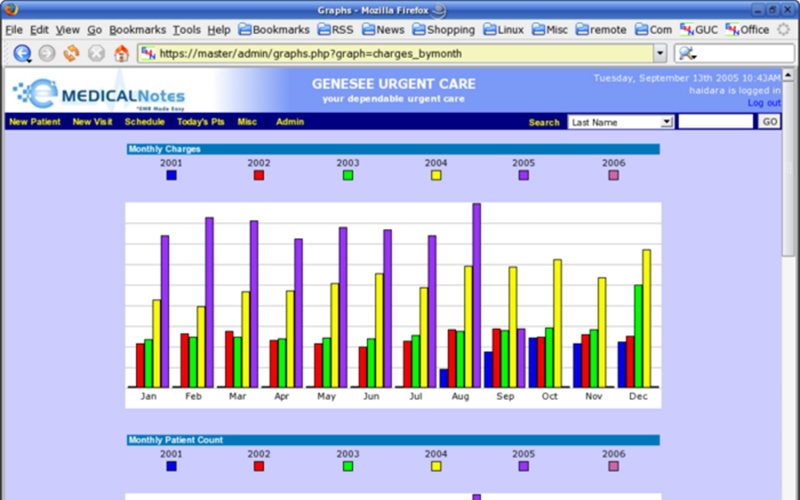The height and width of the screenshot is (500, 800).
Task: Click the 2003 green swatch in Monthly Charges legend
Action: [348, 175]
